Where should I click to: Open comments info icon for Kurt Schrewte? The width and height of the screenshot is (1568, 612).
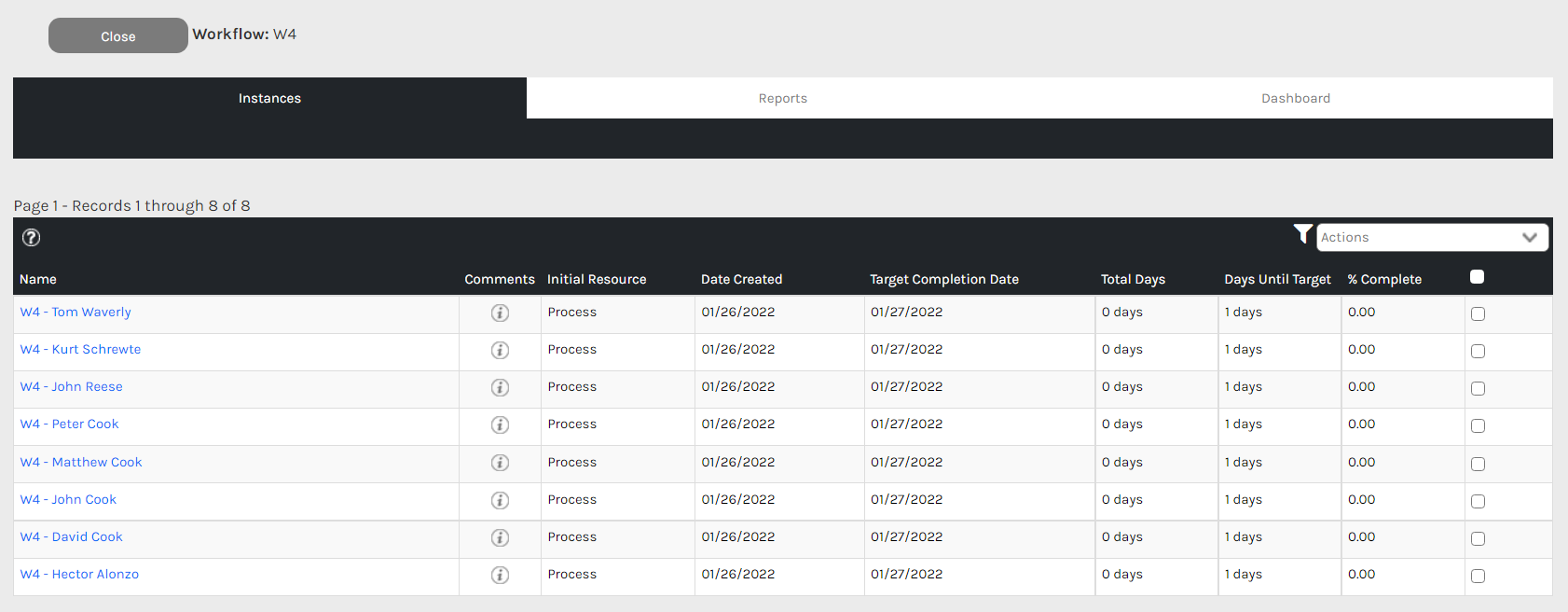500,350
